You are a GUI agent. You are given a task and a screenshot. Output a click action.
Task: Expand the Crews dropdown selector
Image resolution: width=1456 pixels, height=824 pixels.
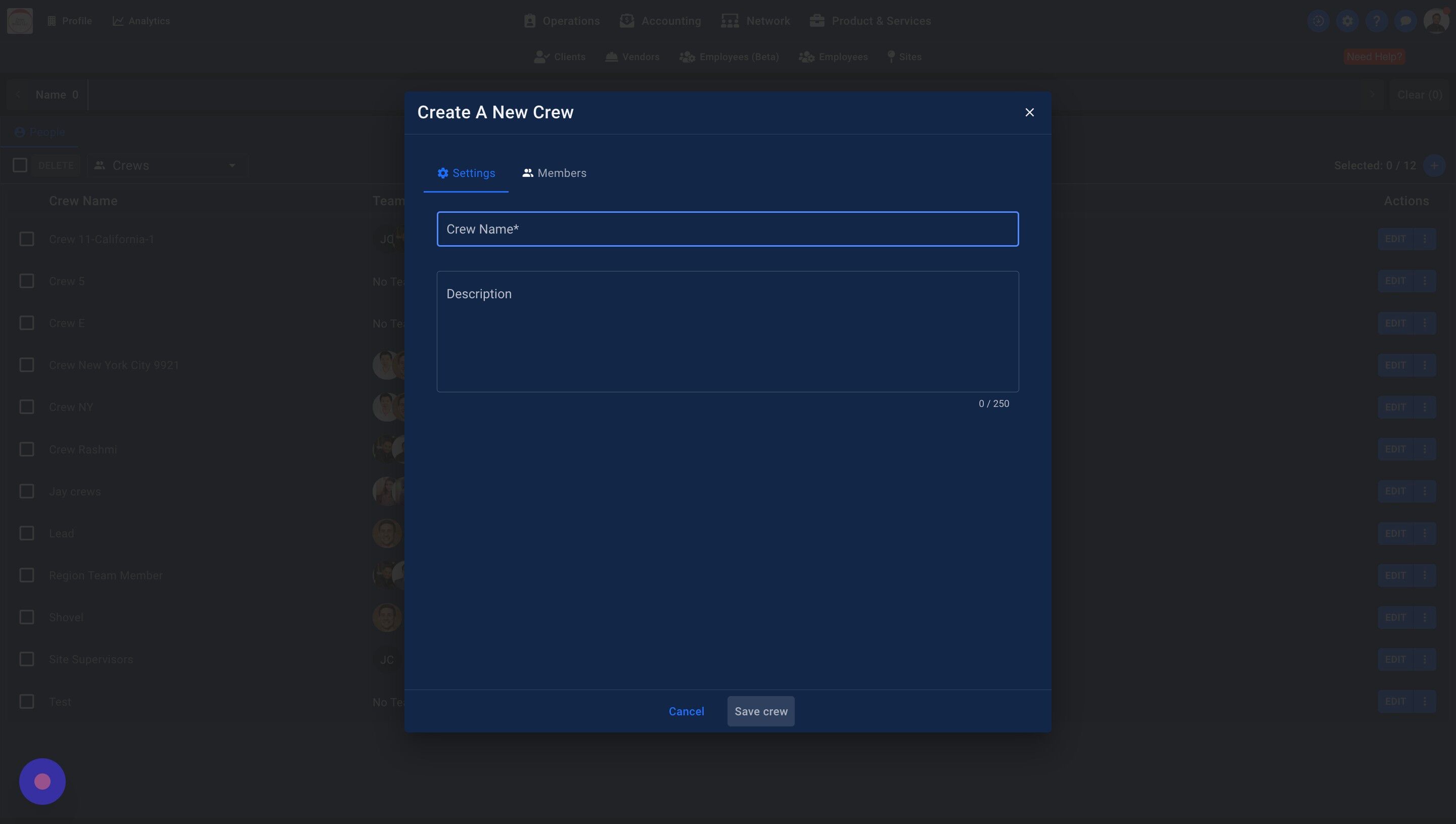coord(167,166)
